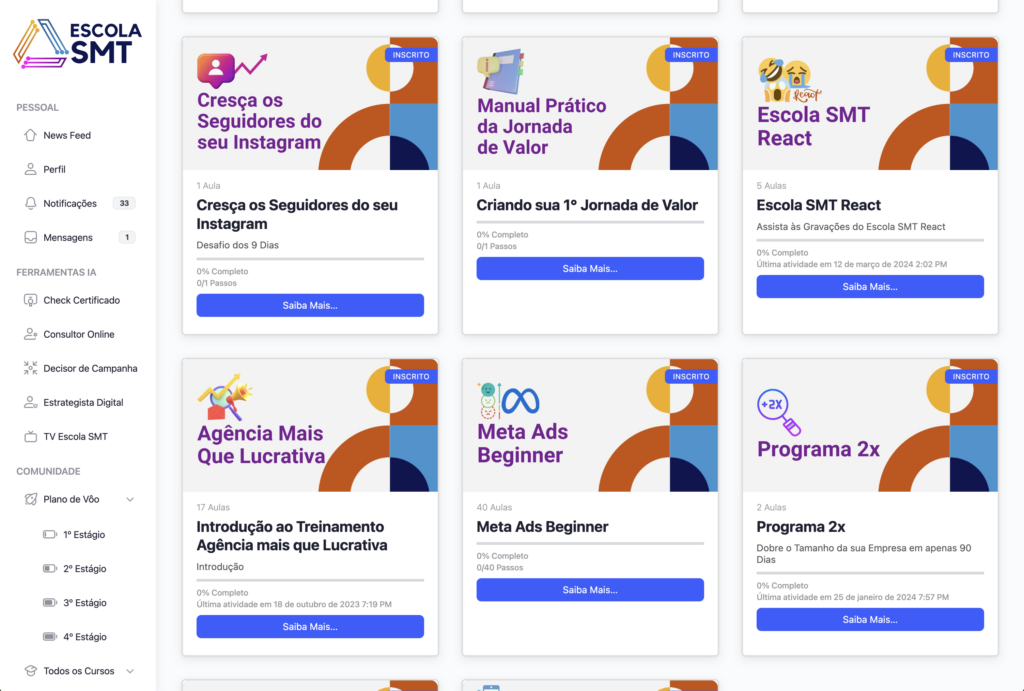Viewport: 1024px width, 691px height.
Task: Open Criando sua 1º Jornada de Valor title
Action: [x=586, y=205]
